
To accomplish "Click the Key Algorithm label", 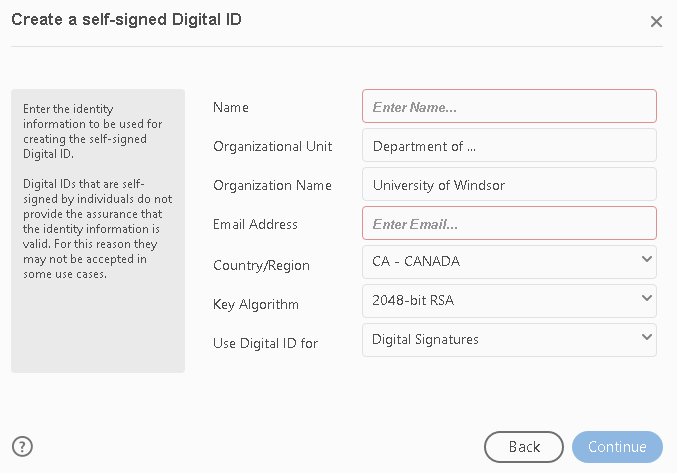I will 256,304.
